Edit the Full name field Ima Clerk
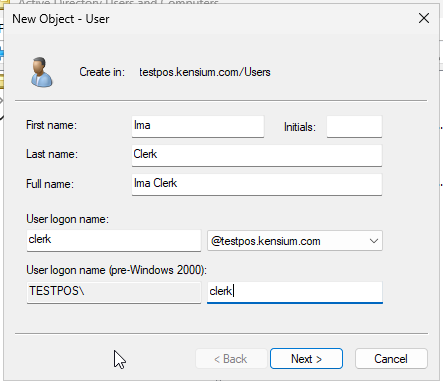443x381 pixels. (257, 184)
